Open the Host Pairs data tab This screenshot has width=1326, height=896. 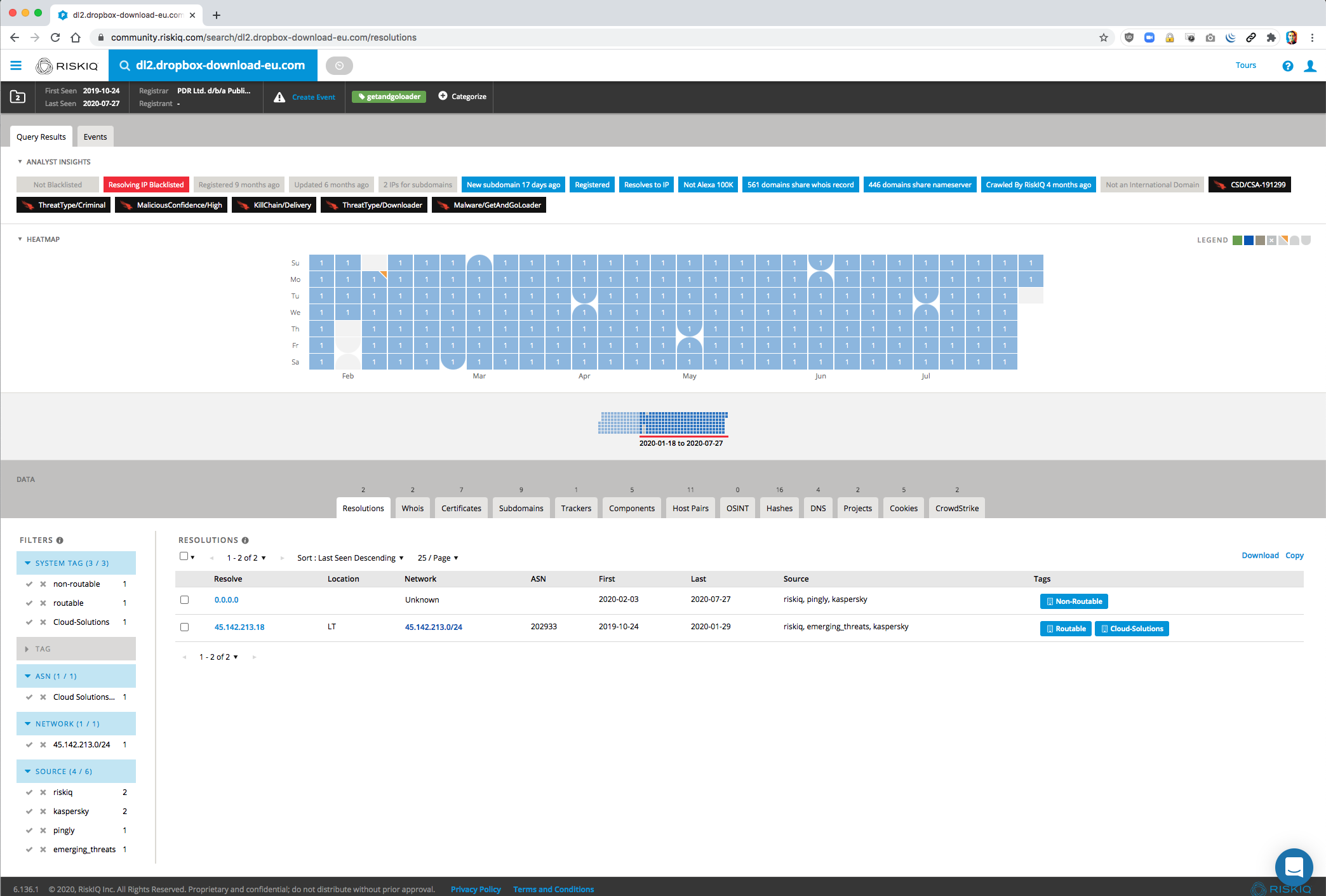click(690, 508)
